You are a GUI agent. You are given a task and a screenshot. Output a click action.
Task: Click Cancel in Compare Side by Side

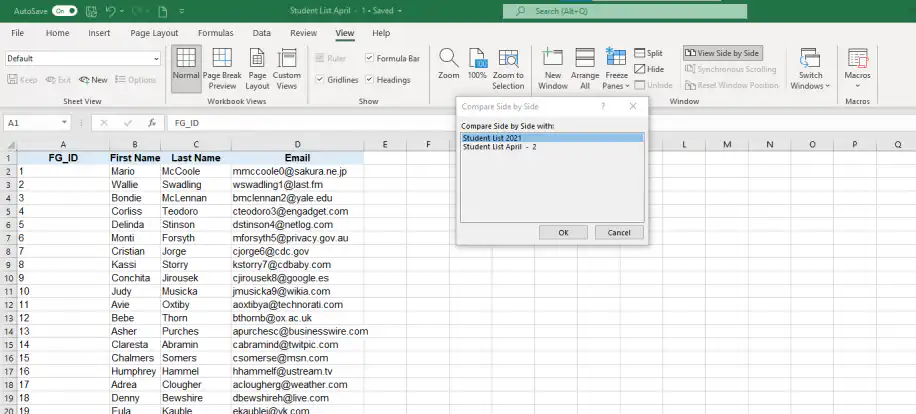click(619, 232)
